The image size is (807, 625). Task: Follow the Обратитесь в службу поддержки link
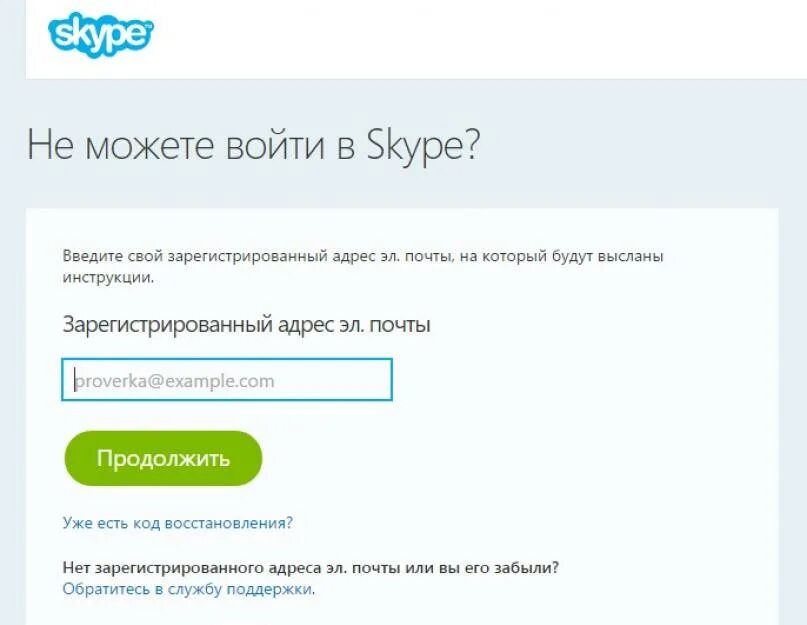tap(187, 589)
